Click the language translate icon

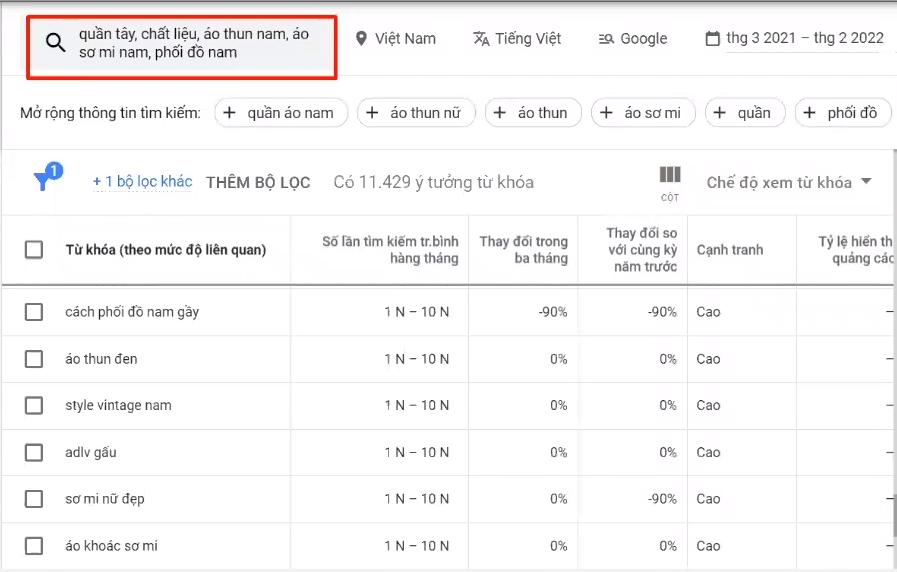[481, 38]
